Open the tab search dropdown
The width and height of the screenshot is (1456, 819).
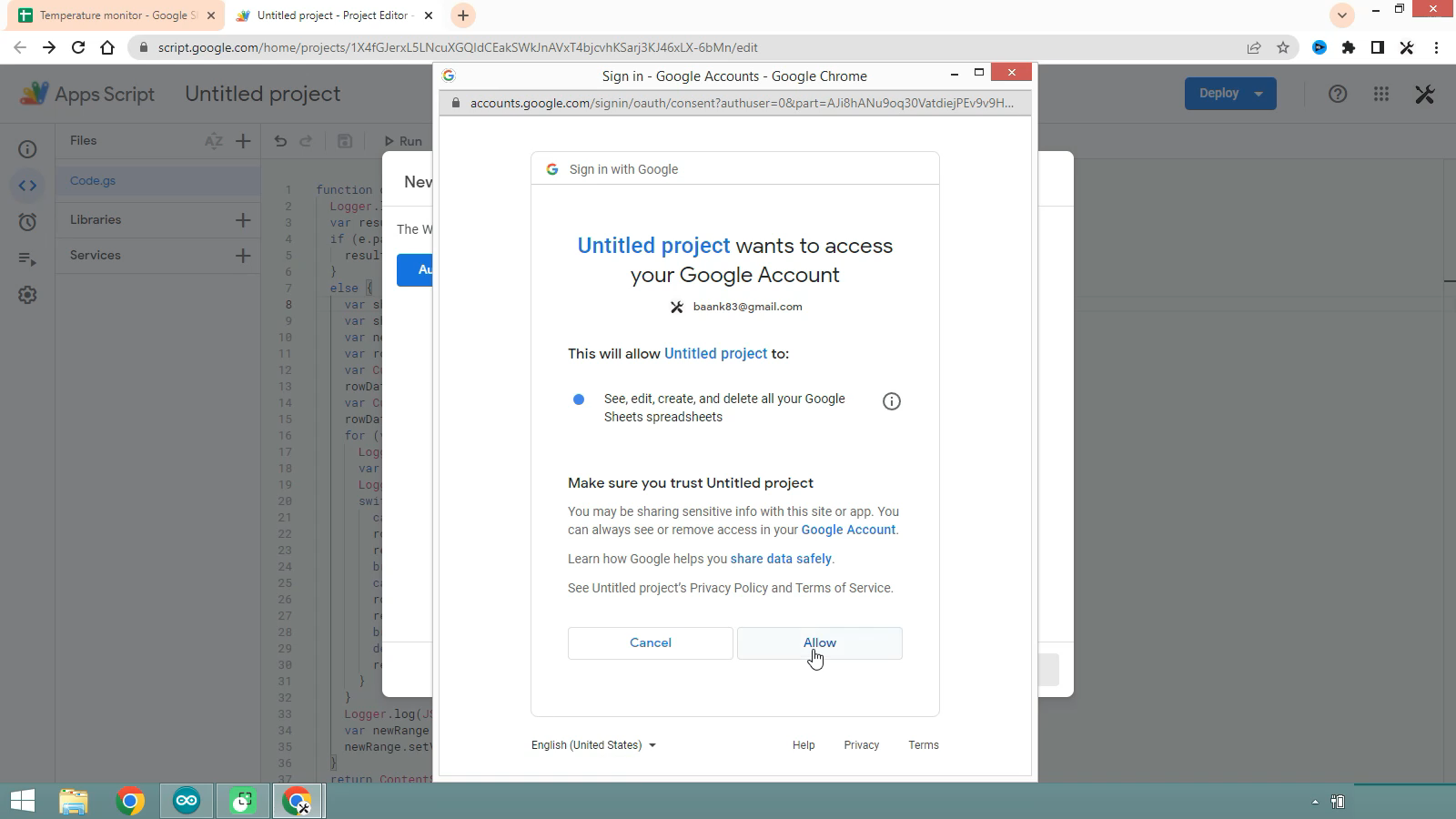[1341, 15]
